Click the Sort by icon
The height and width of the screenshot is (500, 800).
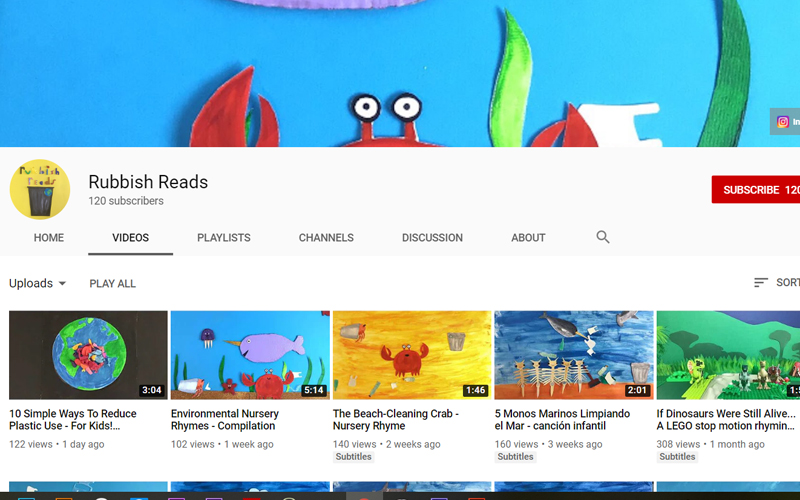click(x=761, y=283)
